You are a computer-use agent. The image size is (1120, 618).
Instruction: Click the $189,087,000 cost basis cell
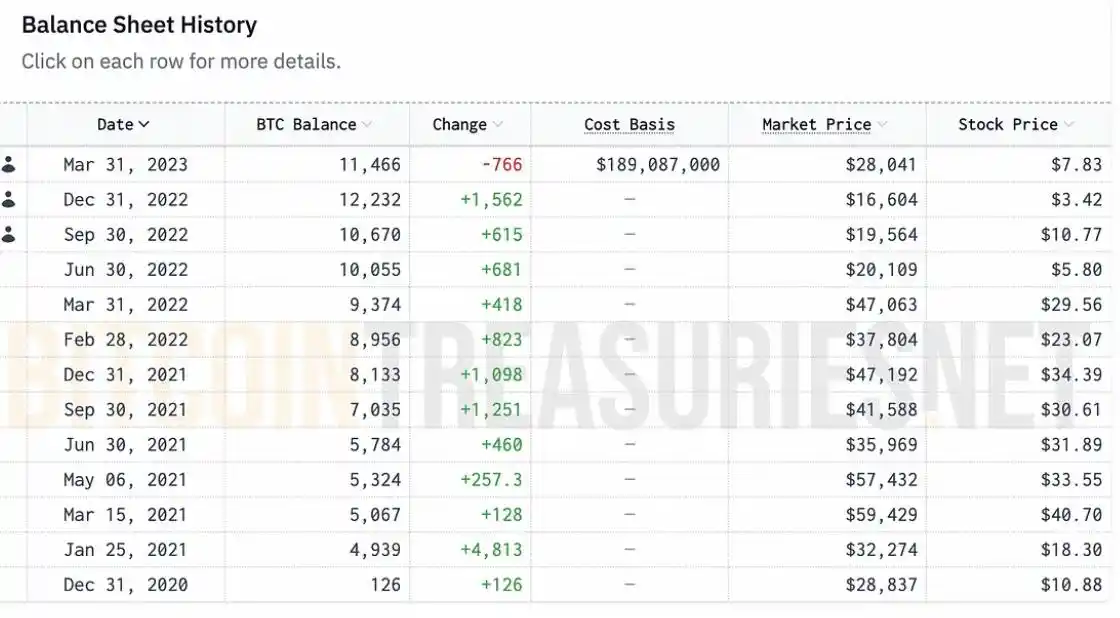[x=658, y=165]
